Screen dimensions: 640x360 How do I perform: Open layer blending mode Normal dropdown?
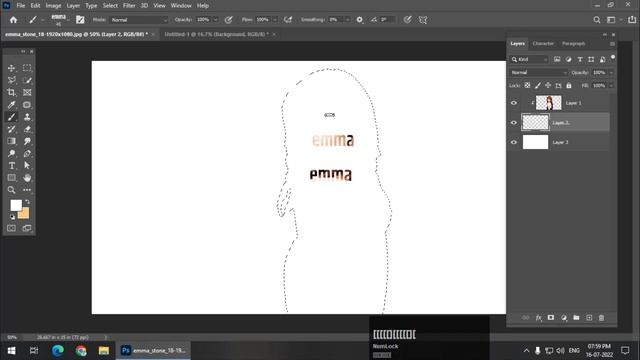pos(538,73)
